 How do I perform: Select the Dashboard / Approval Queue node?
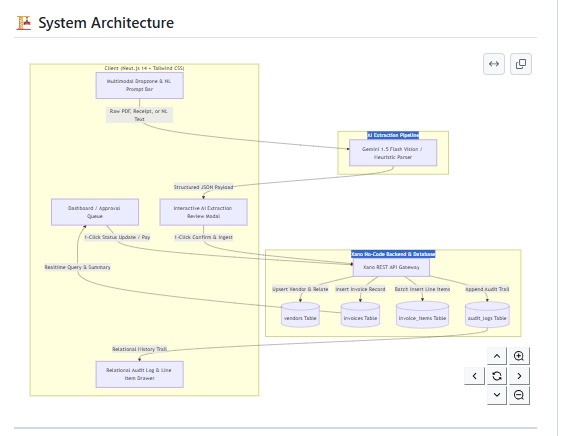pos(95,212)
